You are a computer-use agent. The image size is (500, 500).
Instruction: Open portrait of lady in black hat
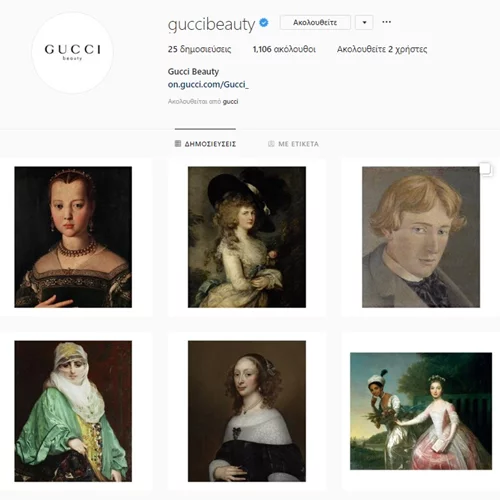pyautogui.click(x=247, y=237)
